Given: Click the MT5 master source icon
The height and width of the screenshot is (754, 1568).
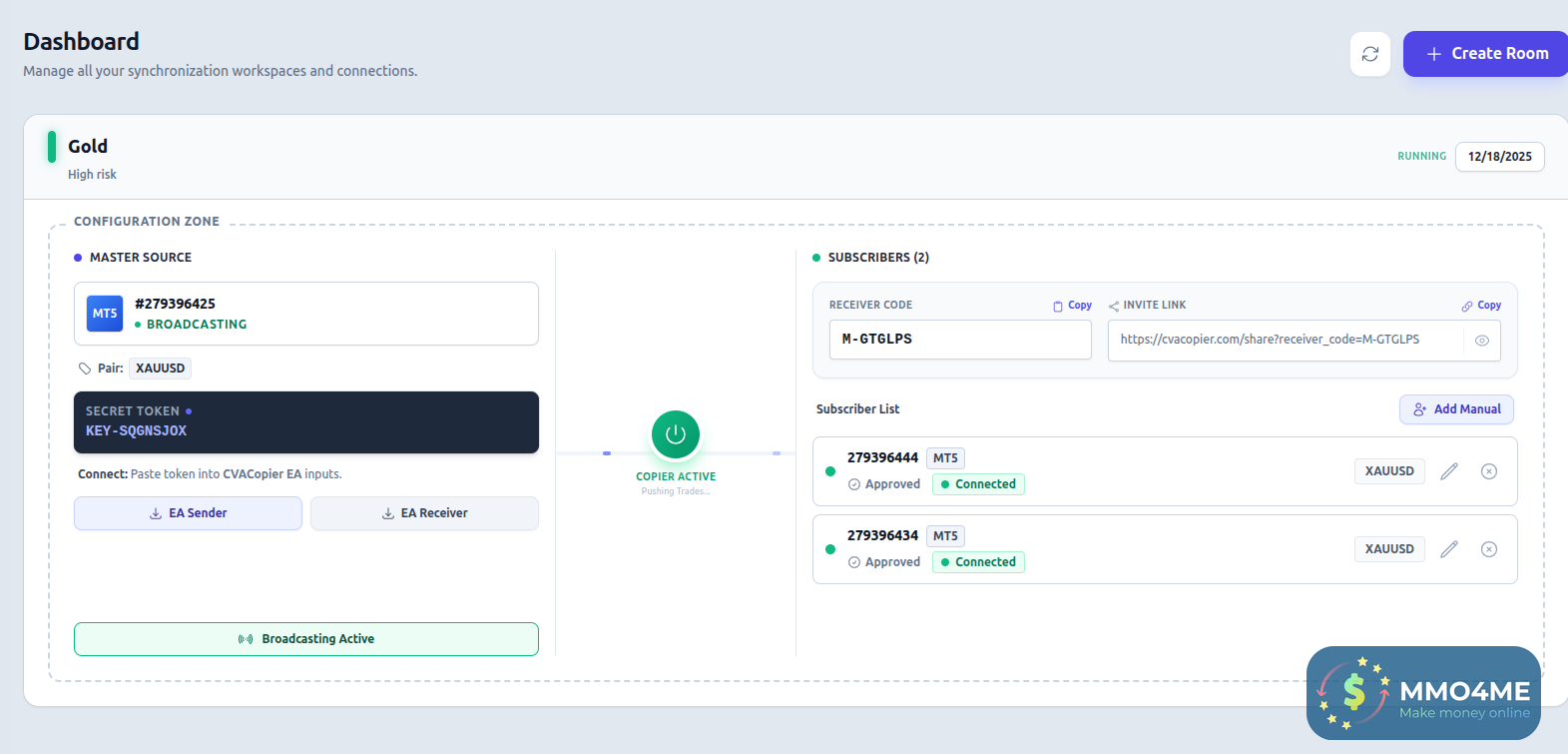Looking at the screenshot, I should tap(105, 314).
